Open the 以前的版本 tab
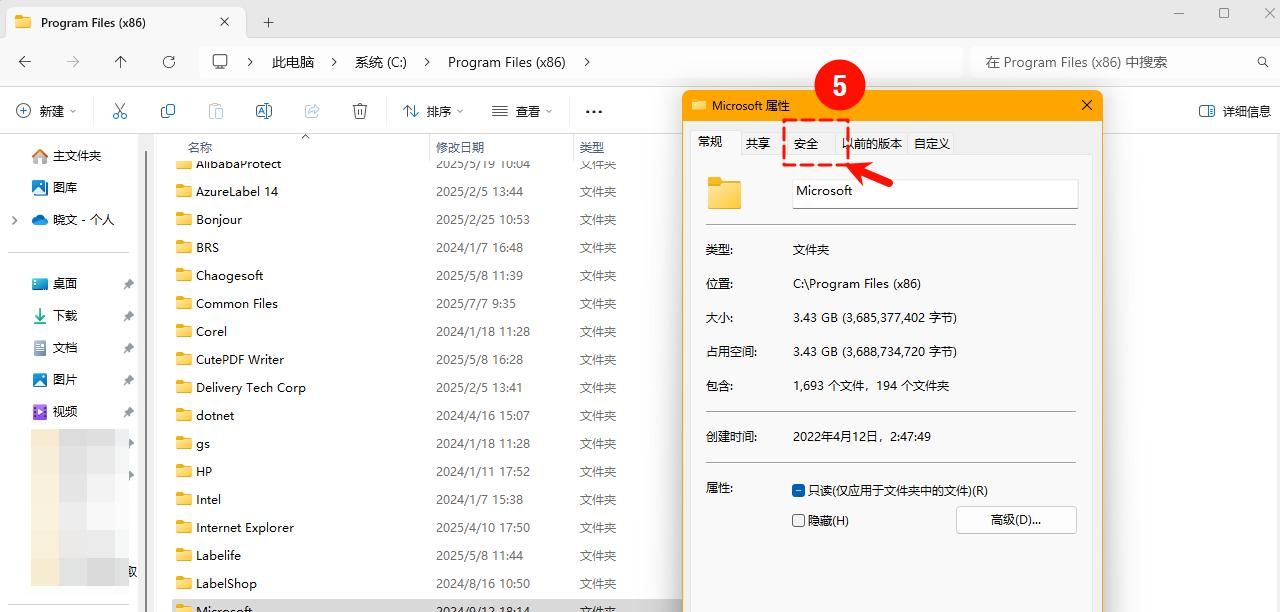The image size is (1280, 612). click(x=872, y=143)
